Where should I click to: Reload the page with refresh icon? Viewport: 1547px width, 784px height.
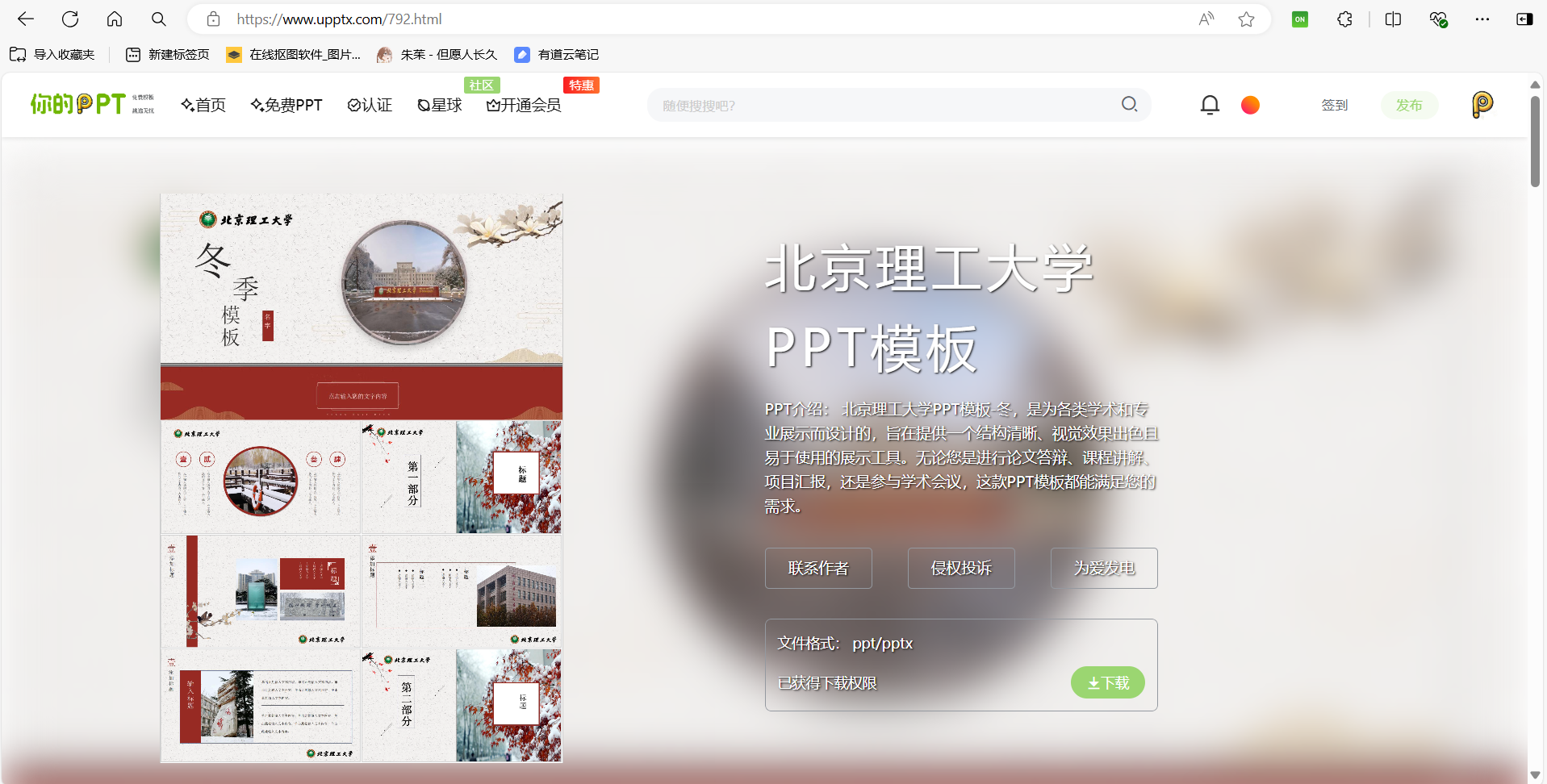pos(70,19)
